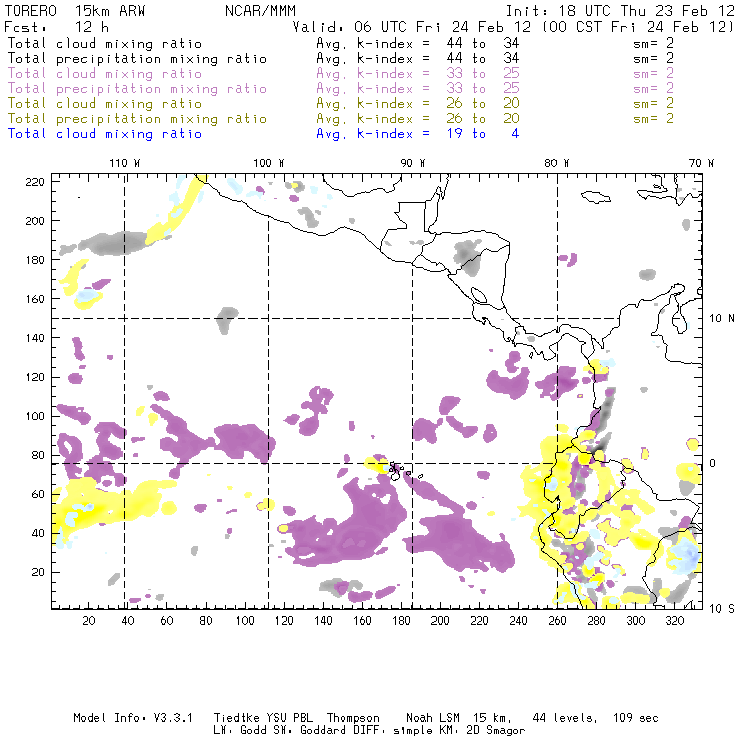Click the blue 'Avg. k-index = 19 to 4' text
740x740 pixels.
[418, 134]
